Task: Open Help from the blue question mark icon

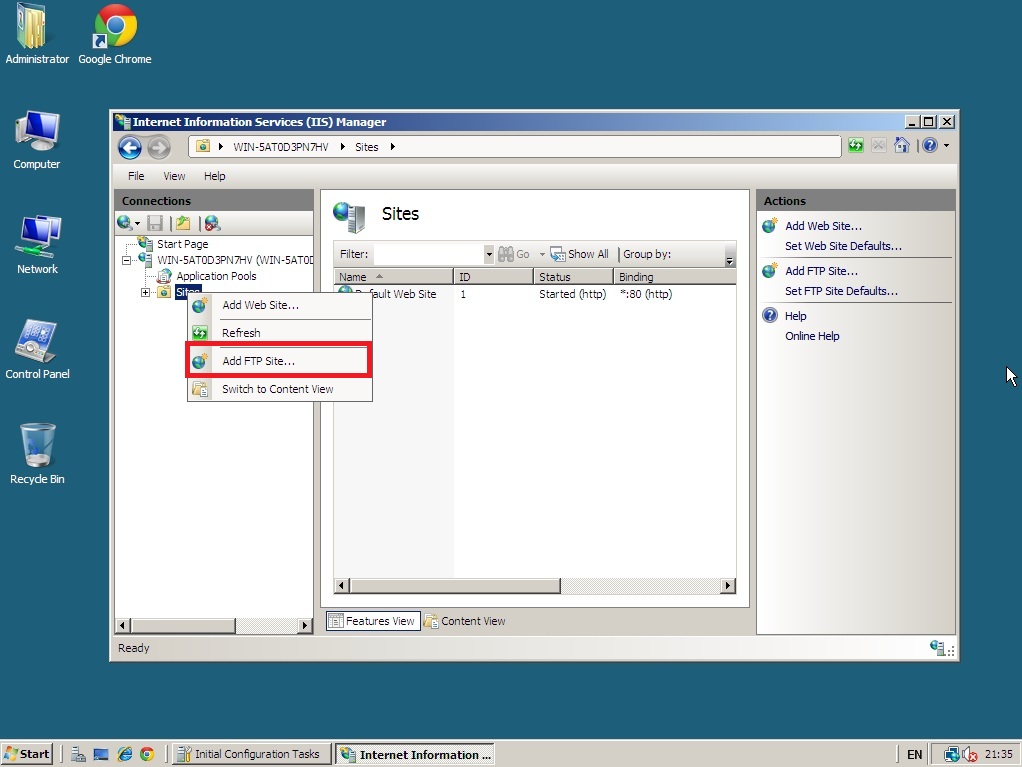Action: [x=930, y=145]
